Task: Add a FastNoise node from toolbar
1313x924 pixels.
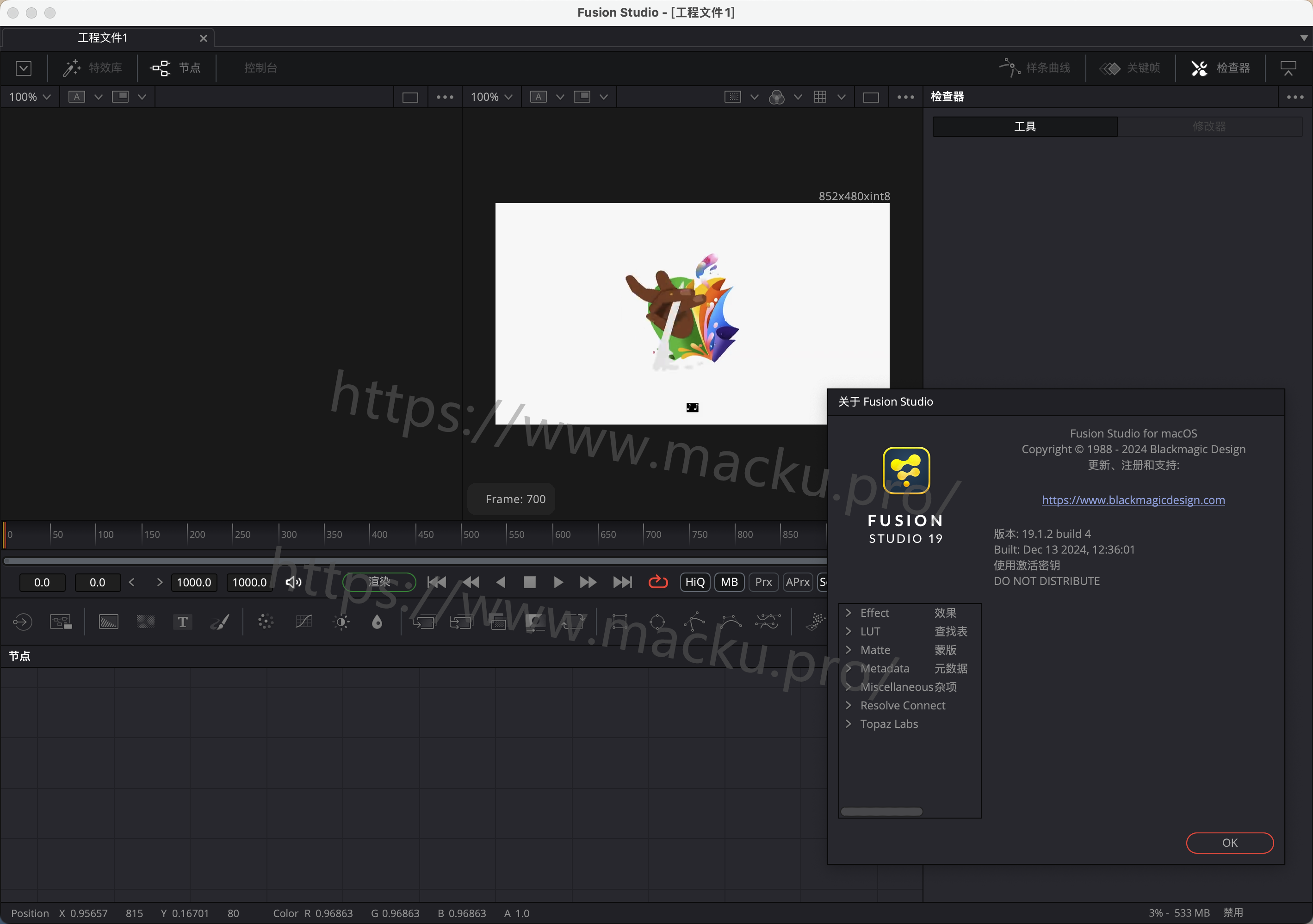Action: coord(145,622)
